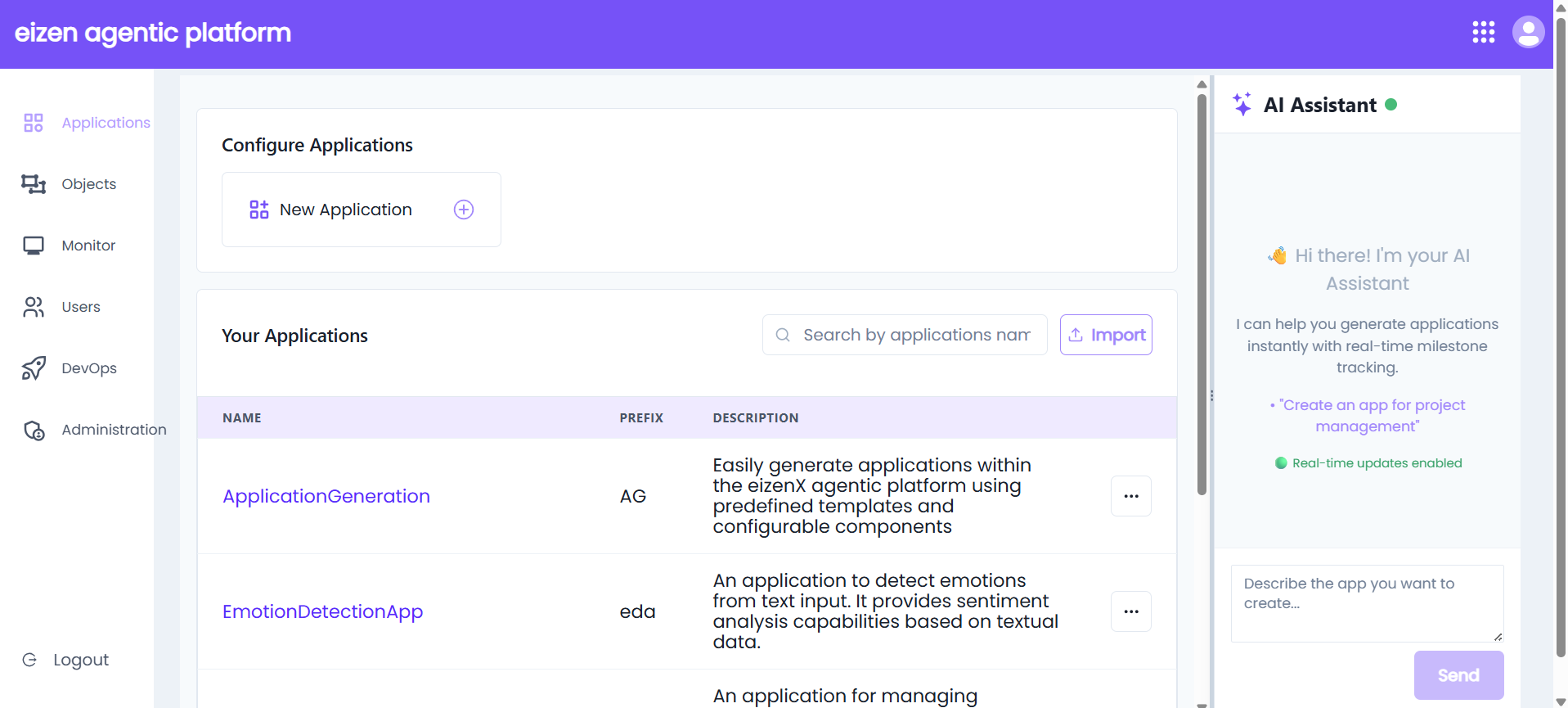1568x708 pixels.
Task: Click the Logout arrow icon
Action: (29, 660)
